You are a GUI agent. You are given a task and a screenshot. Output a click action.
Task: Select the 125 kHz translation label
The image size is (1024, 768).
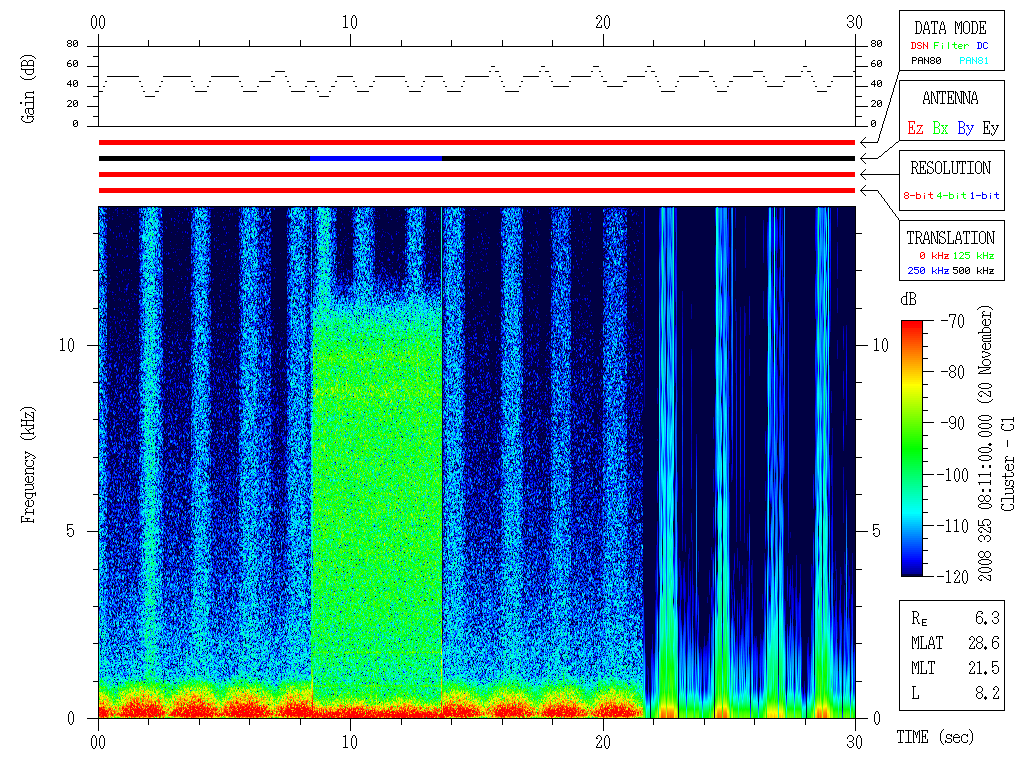pyautogui.click(x=972, y=256)
